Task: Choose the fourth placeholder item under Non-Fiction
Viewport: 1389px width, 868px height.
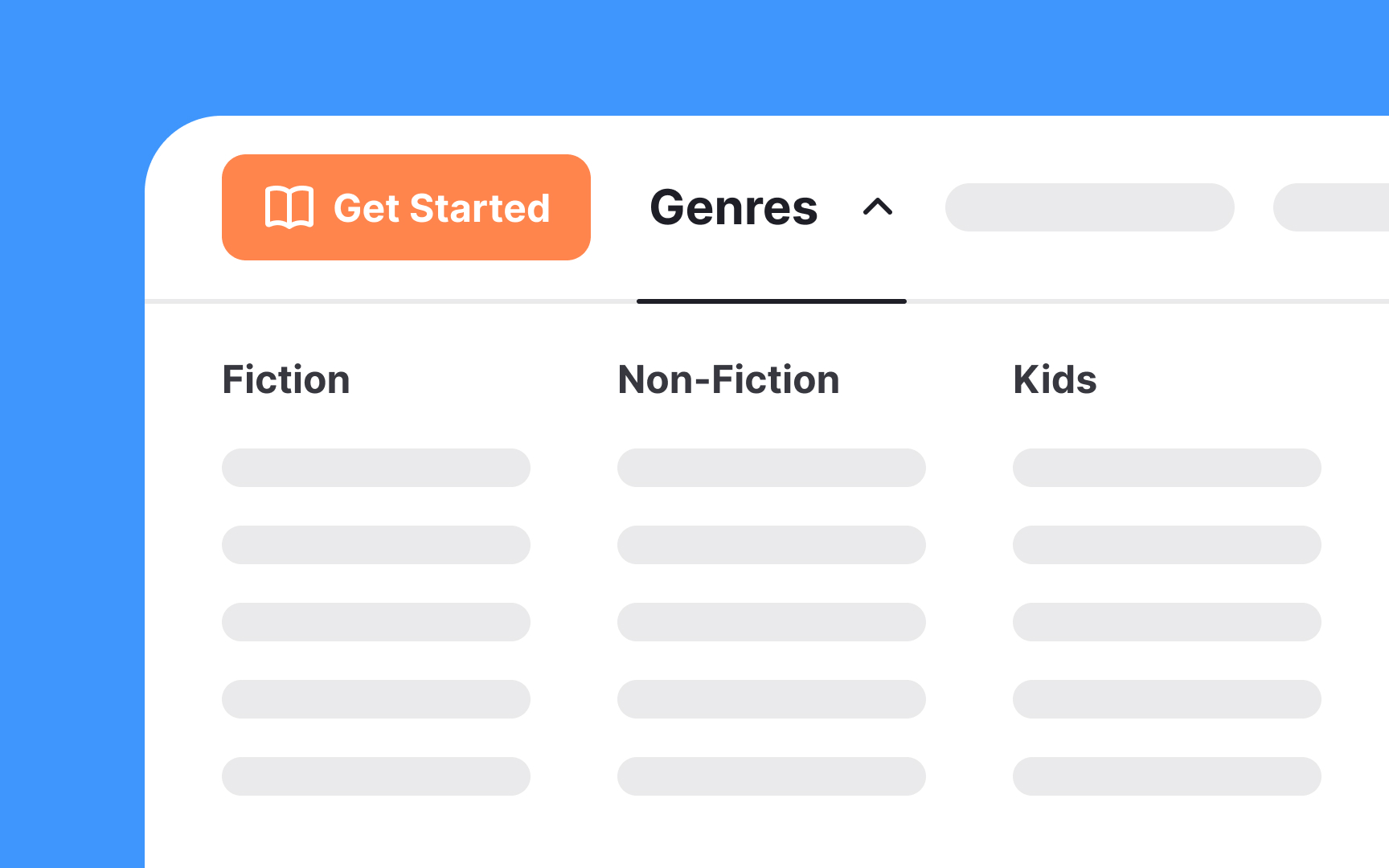Action: pos(771,699)
